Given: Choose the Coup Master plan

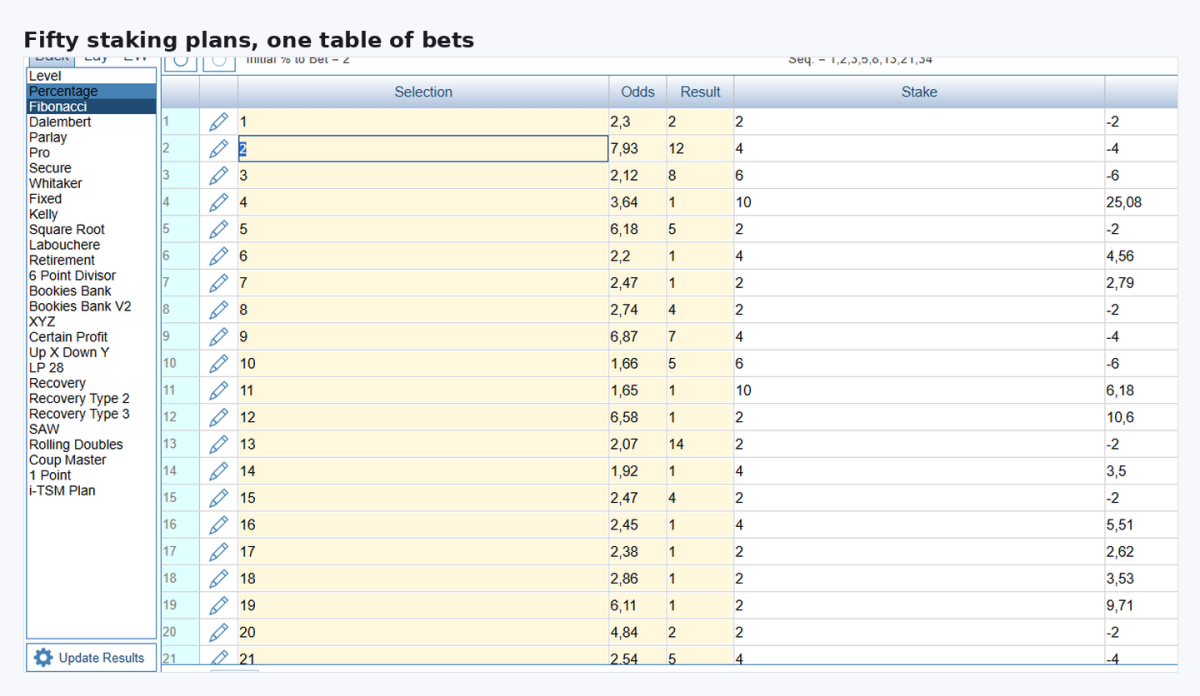Looking at the screenshot, I should pyautogui.click(x=91, y=460).
